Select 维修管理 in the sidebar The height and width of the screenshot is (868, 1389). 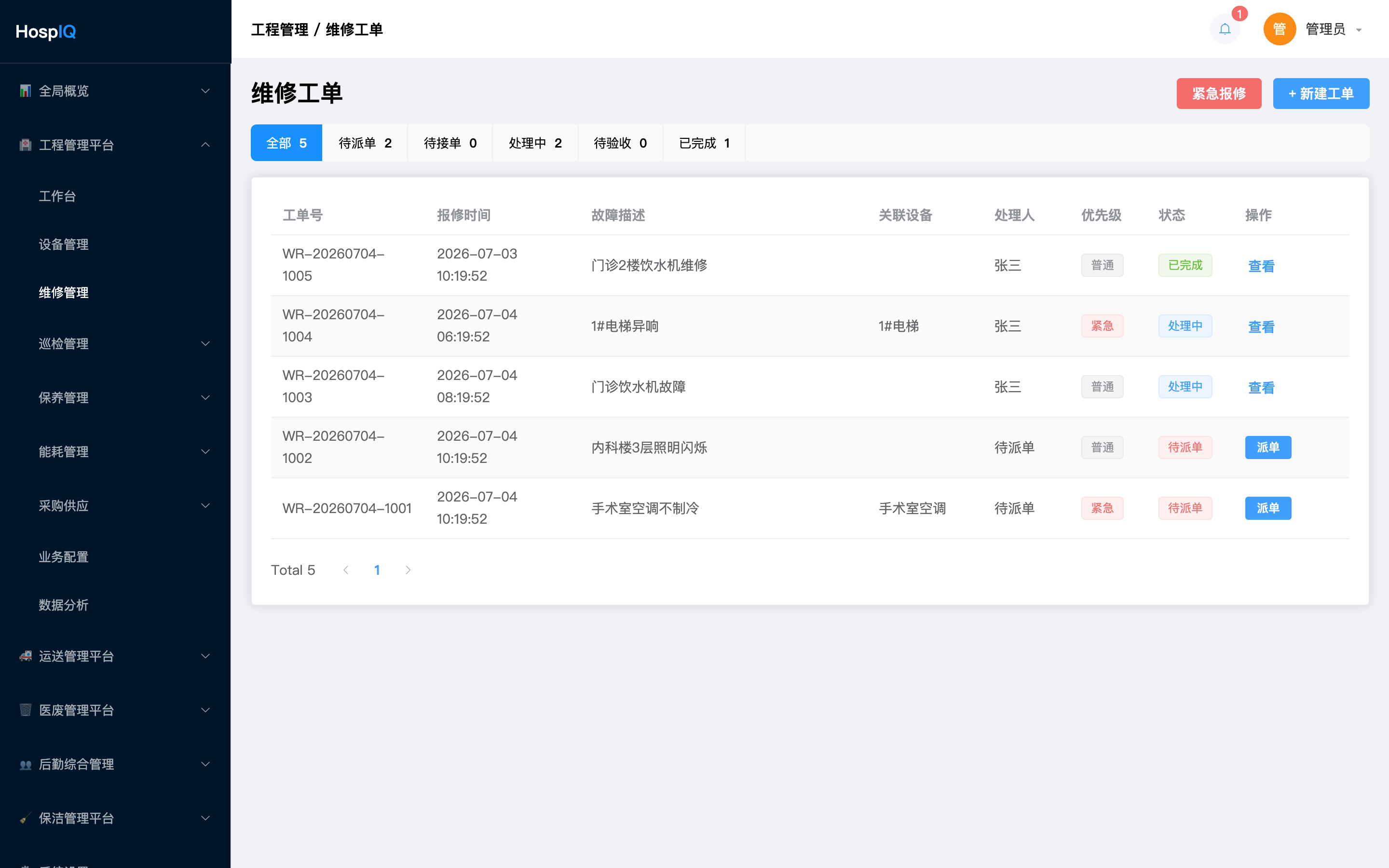(x=115, y=292)
